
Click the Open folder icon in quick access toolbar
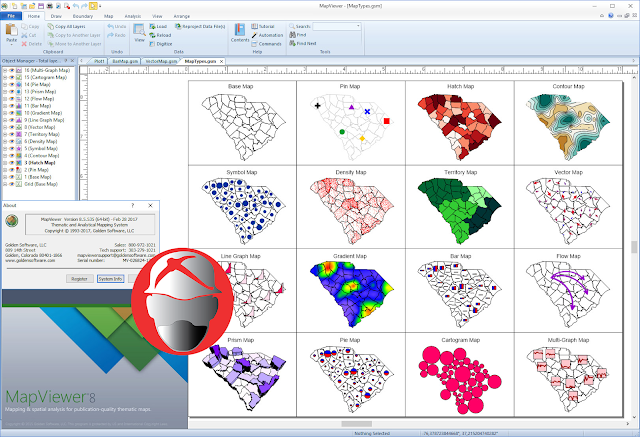[31, 6]
